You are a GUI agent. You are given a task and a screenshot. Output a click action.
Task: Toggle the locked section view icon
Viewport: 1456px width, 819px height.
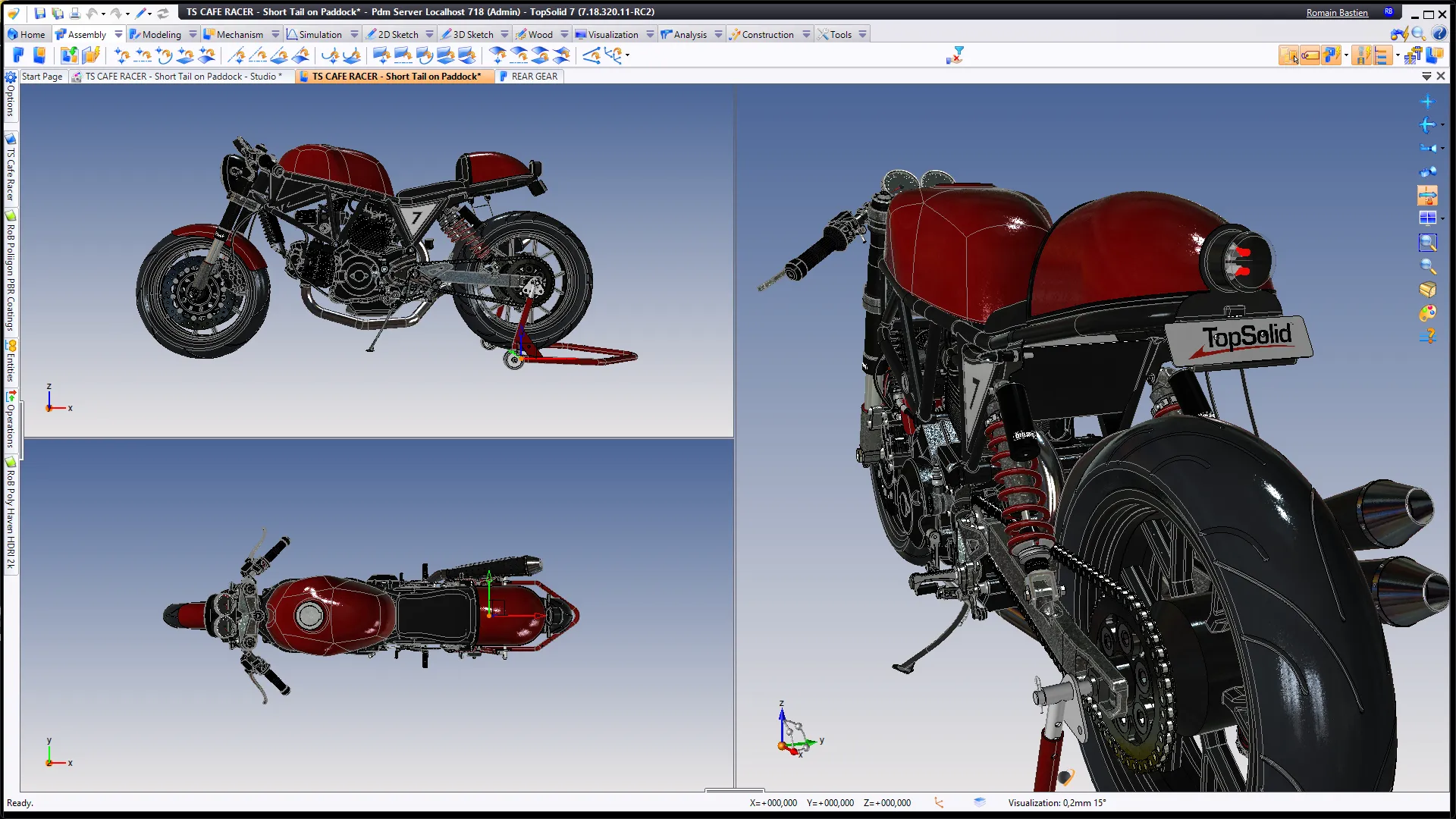point(1427,196)
